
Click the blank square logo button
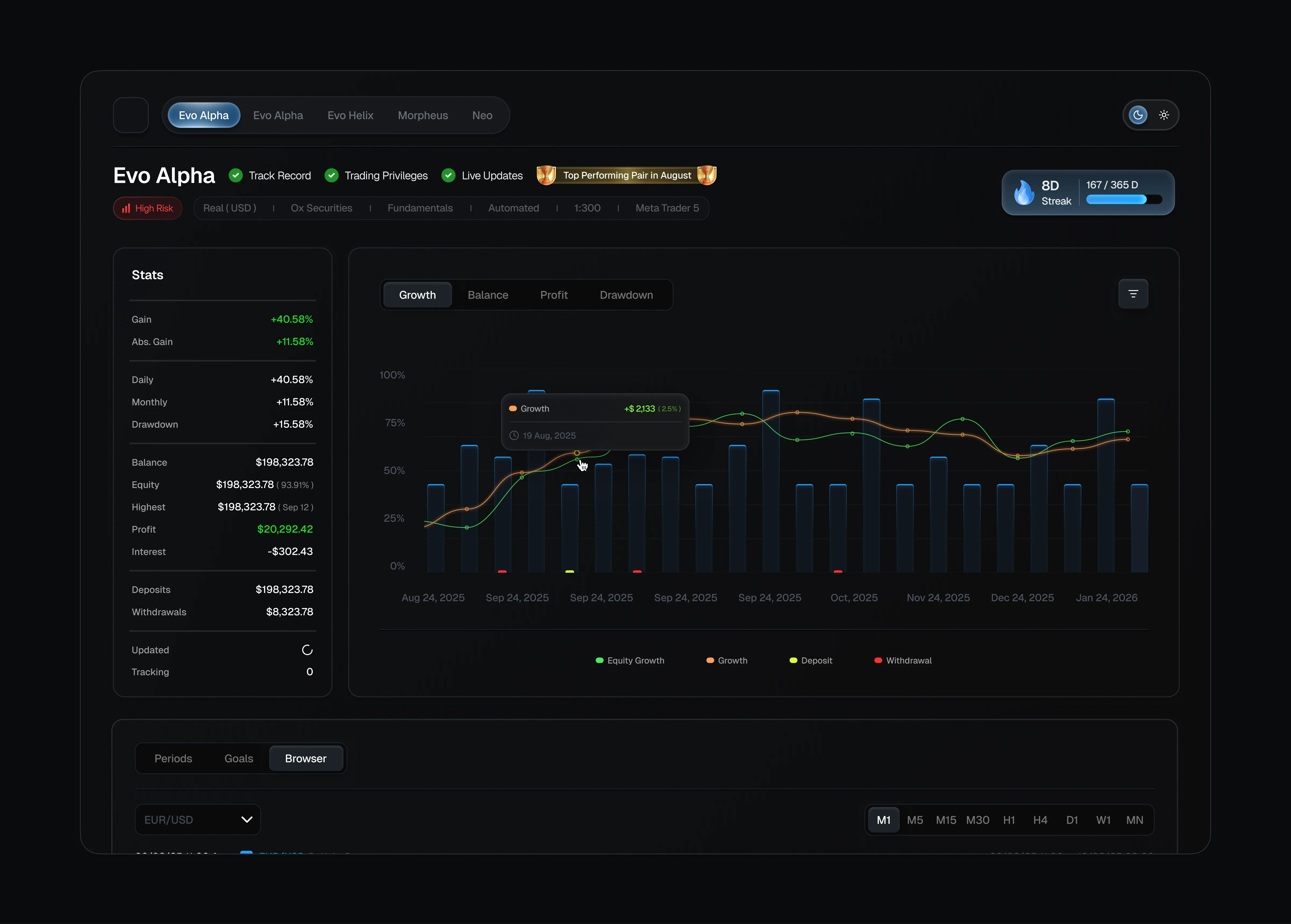(131, 115)
